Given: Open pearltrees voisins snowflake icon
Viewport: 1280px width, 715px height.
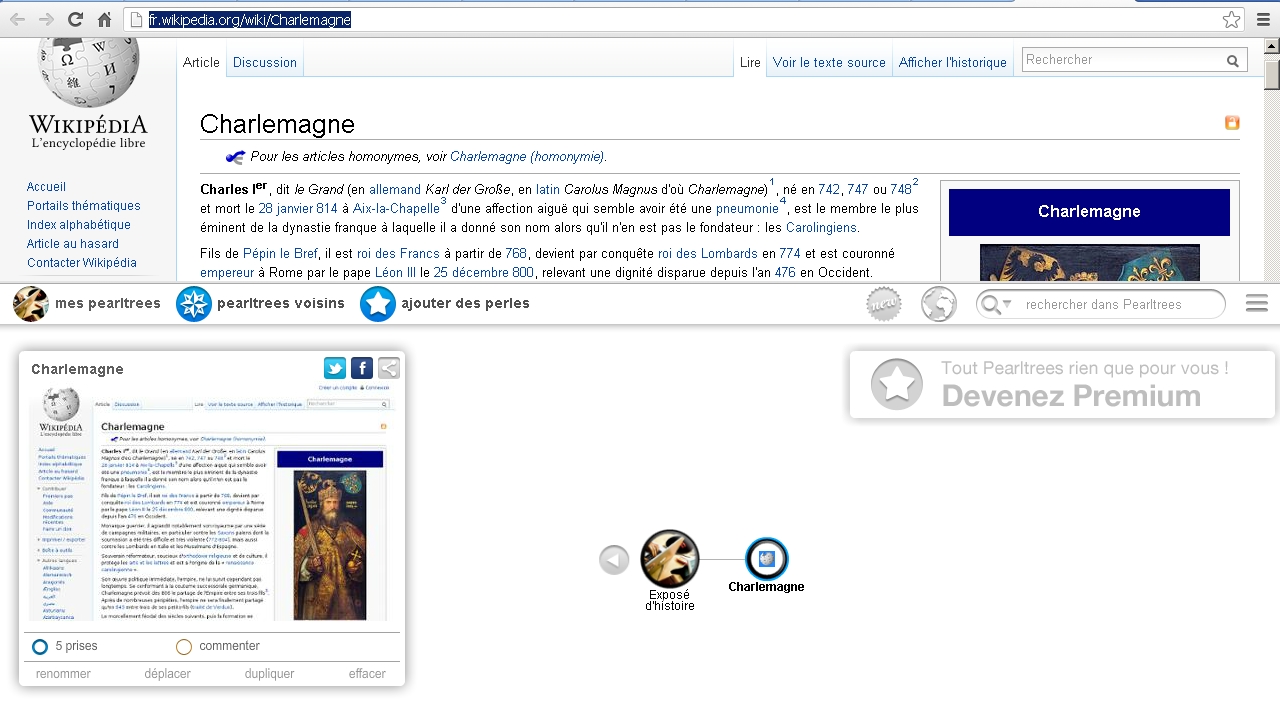Looking at the screenshot, I should 194,304.
